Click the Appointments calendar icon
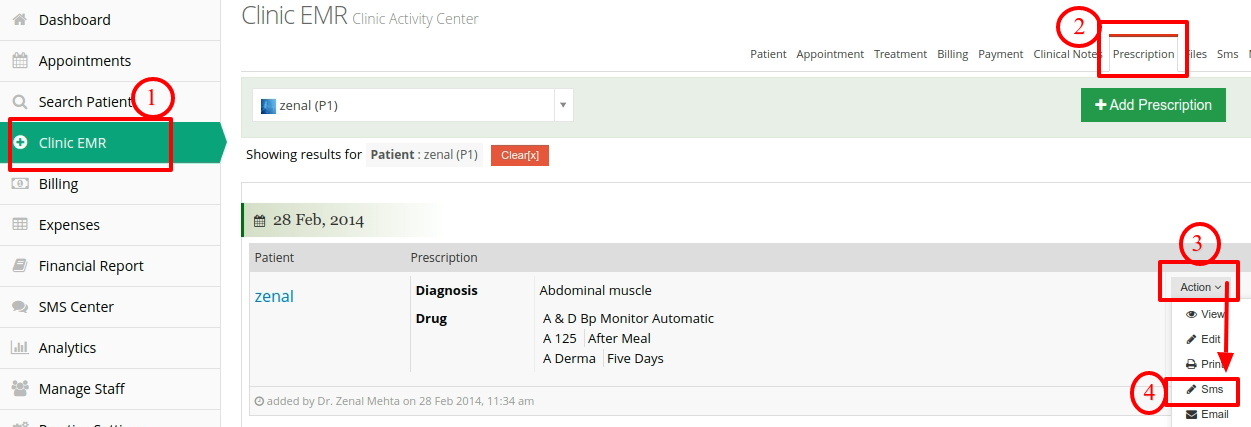Viewport: 1251px width, 427px height. pos(19,61)
